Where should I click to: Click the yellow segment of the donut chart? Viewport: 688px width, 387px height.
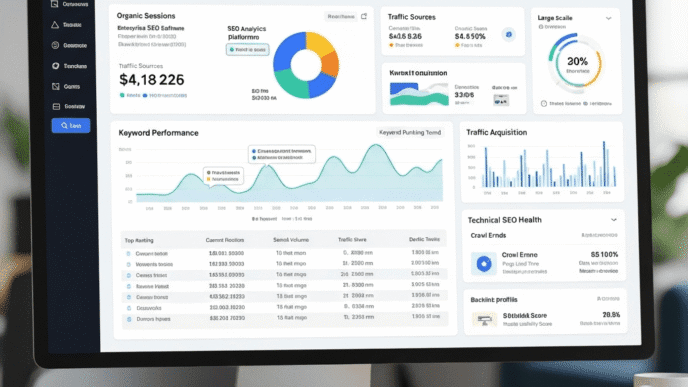(x=319, y=43)
